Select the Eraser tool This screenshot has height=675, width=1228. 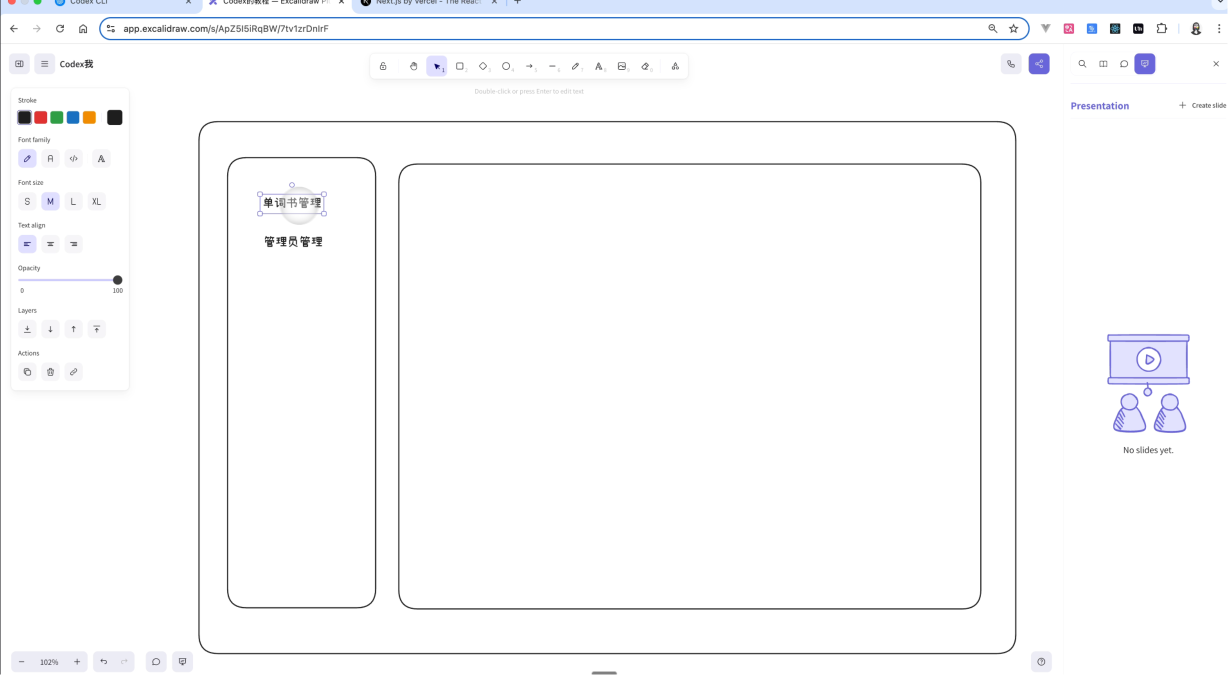tap(645, 66)
